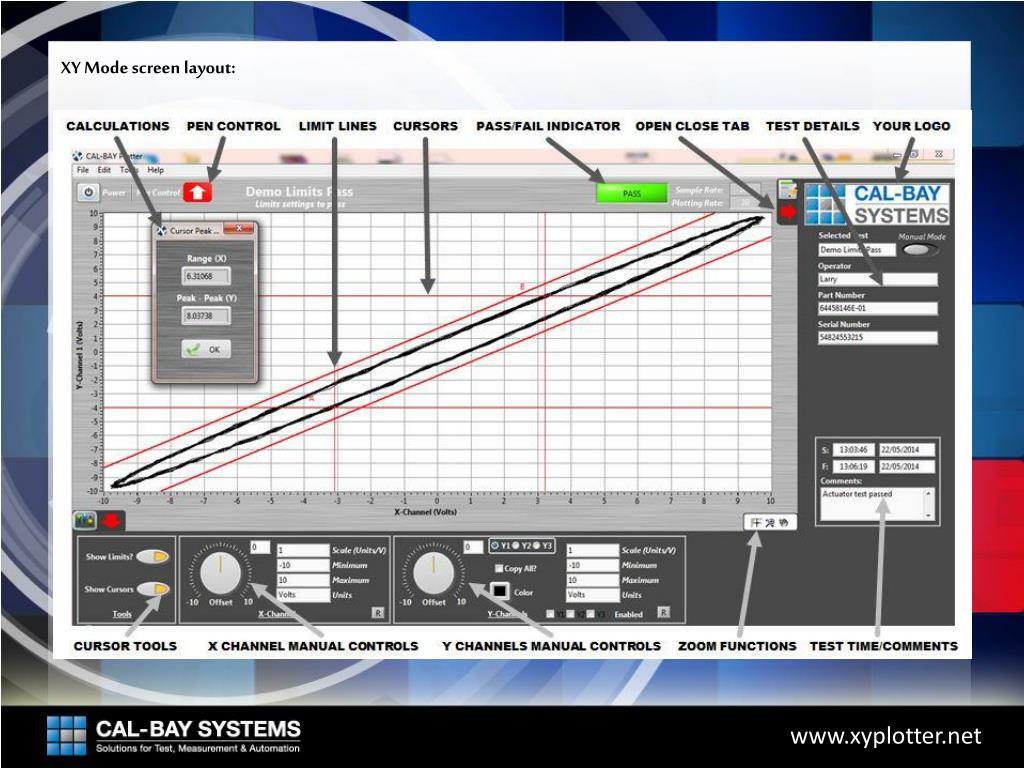Select the Y1 radio button
The height and width of the screenshot is (768, 1024).
(495, 545)
